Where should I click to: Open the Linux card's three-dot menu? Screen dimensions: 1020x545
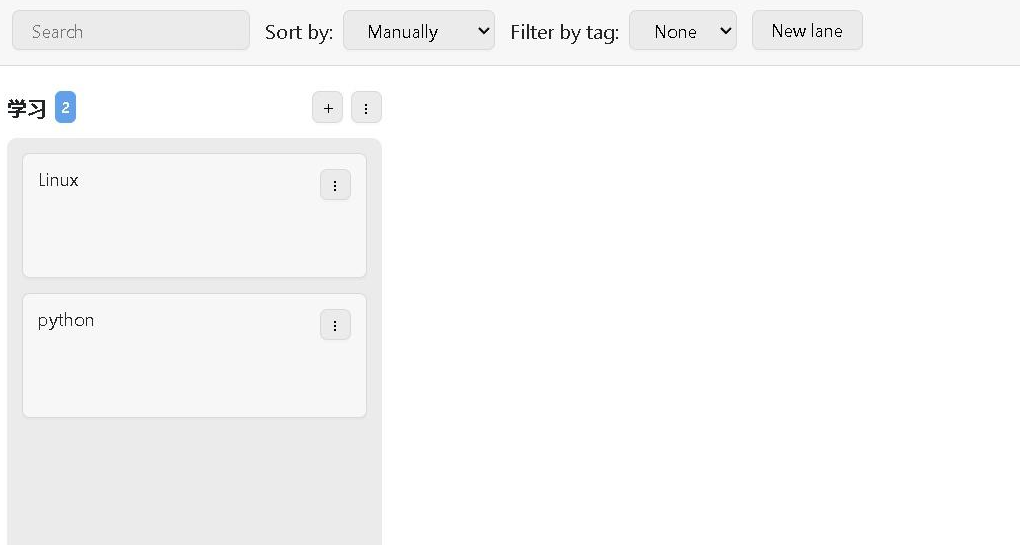[335, 185]
